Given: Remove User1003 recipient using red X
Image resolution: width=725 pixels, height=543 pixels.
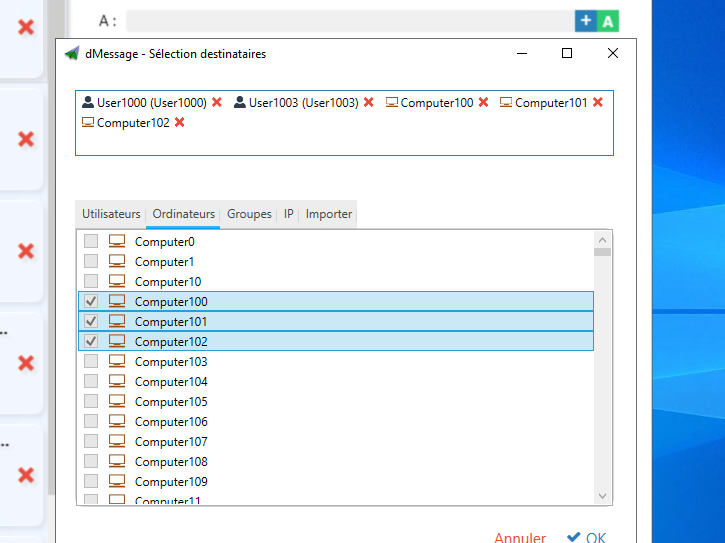Looking at the screenshot, I should coord(368,103).
